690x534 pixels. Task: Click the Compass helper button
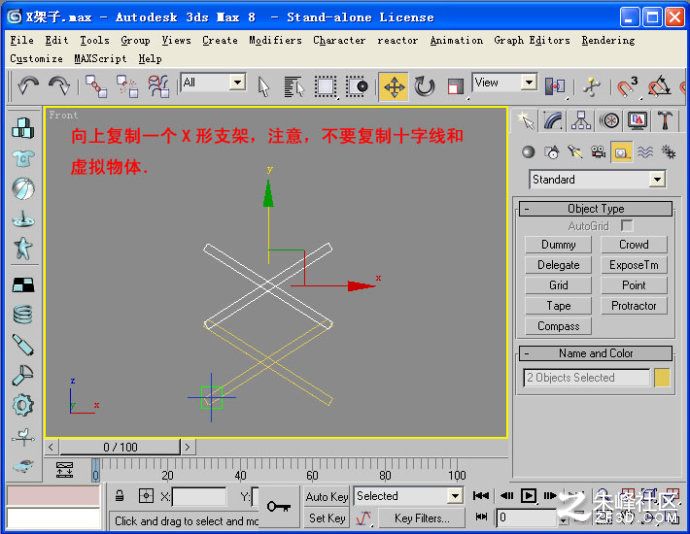click(x=558, y=326)
